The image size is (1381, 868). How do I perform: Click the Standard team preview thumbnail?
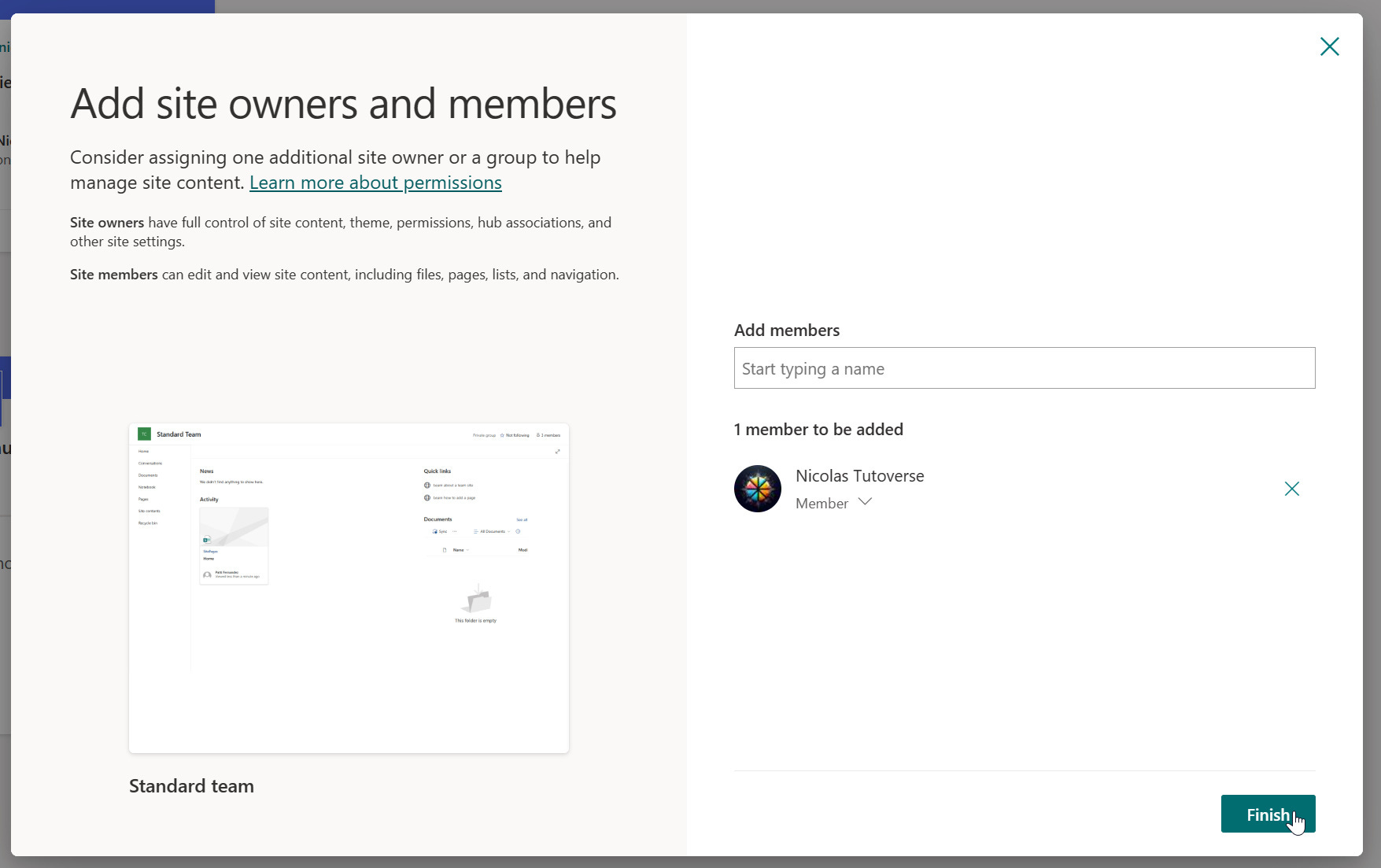coord(349,588)
